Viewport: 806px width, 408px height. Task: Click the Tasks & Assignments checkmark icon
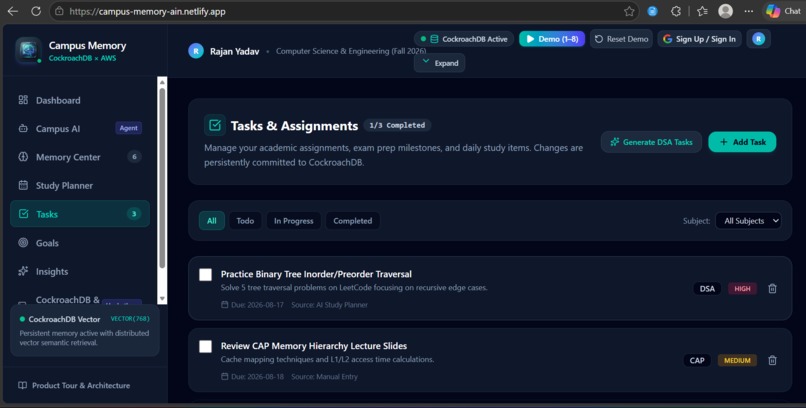tap(215, 125)
